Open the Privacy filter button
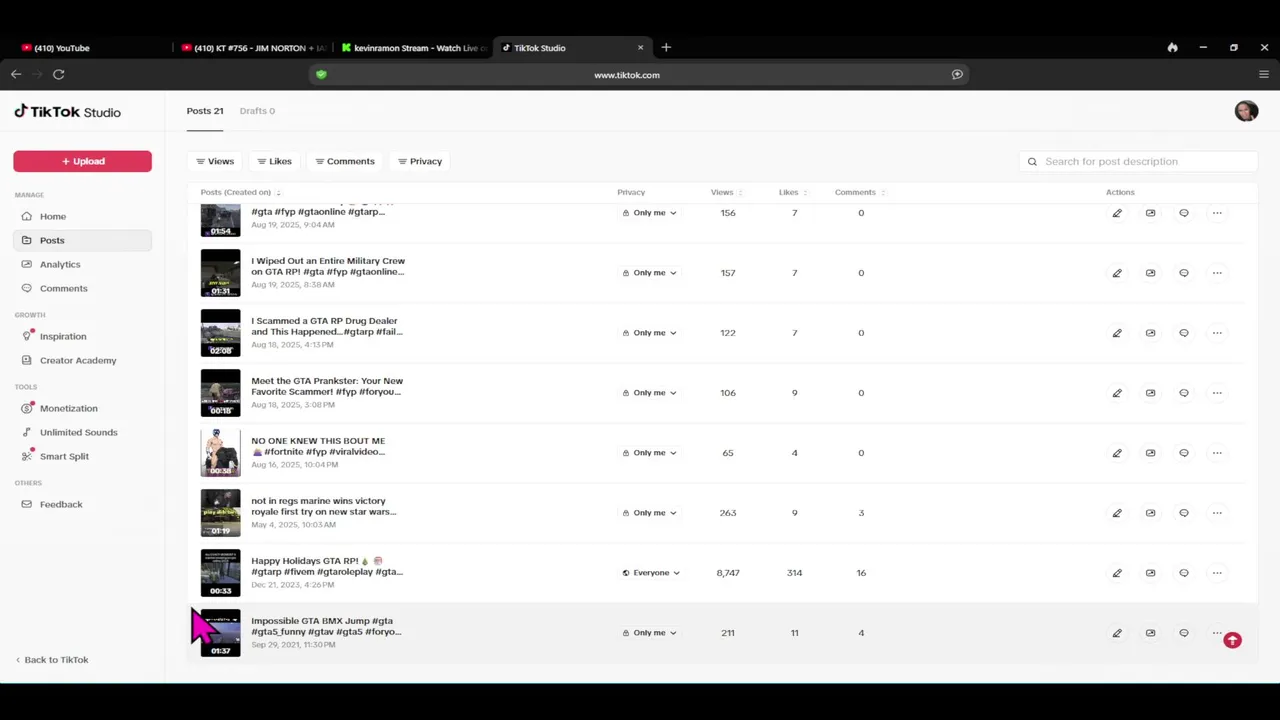The width and height of the screenshot is (1280, 720). 420,161
